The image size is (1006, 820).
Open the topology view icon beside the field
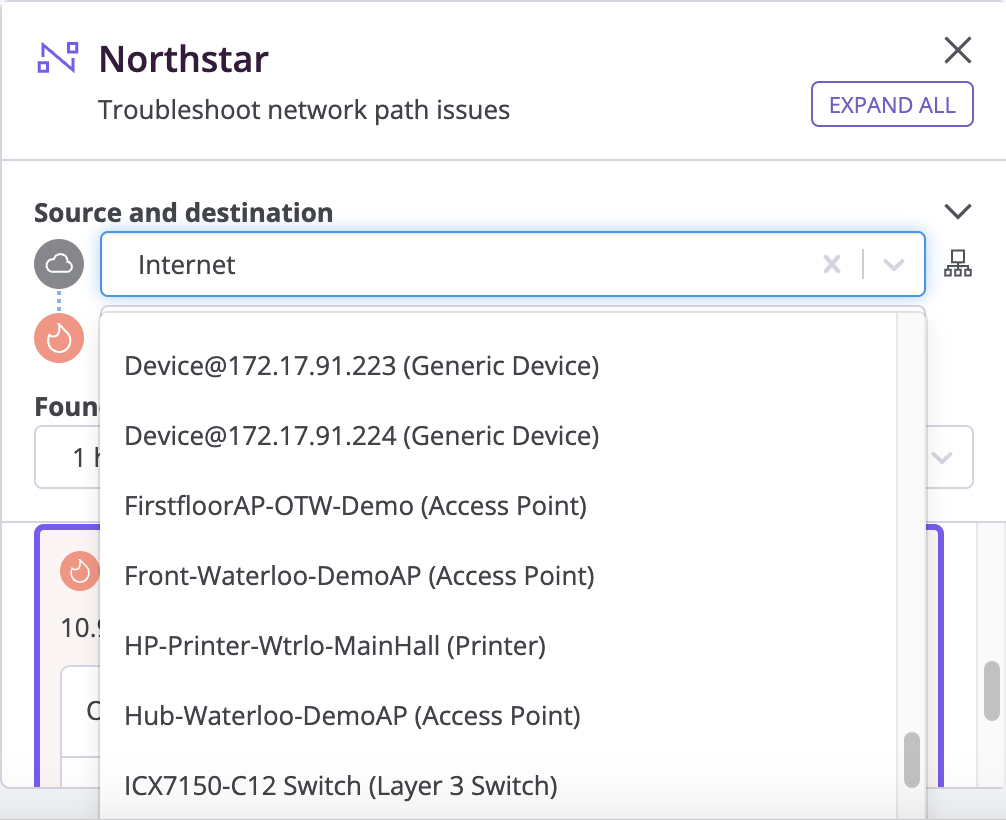(957, 264)
